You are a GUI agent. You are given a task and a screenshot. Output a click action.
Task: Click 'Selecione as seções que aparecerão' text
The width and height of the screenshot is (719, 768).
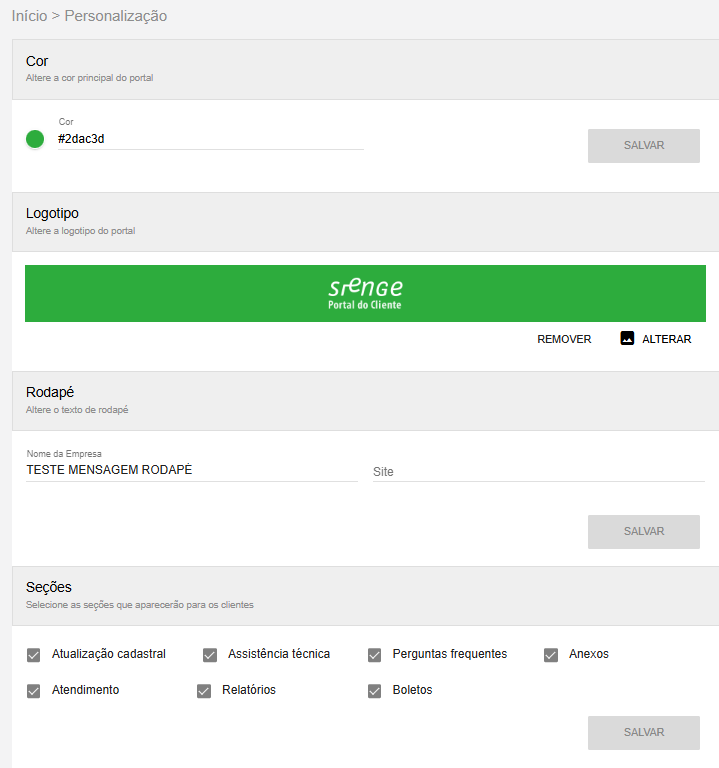point(140,605)
